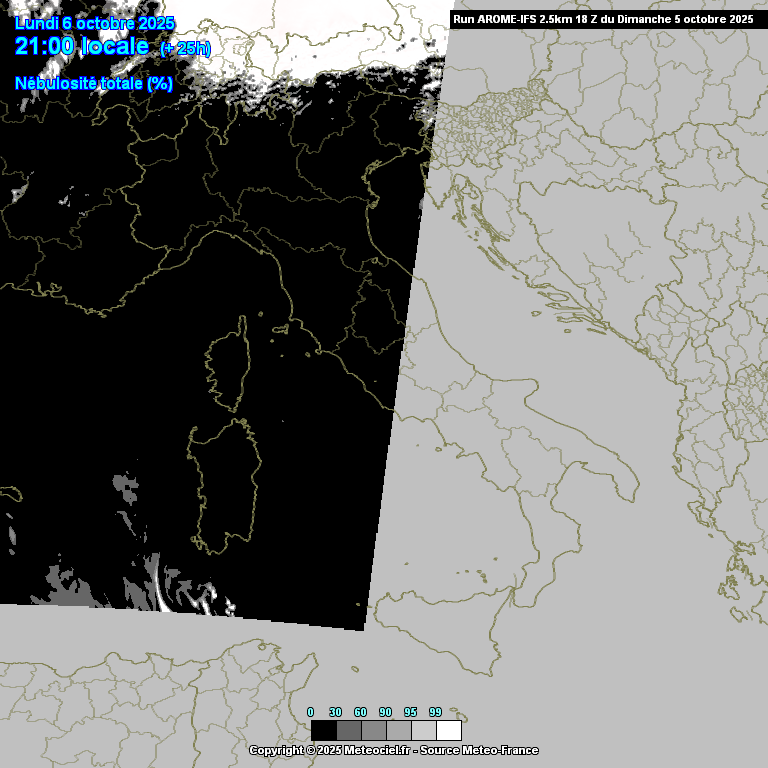Click the Copyright 2025 Meteociel.fr text

point(393,750)
